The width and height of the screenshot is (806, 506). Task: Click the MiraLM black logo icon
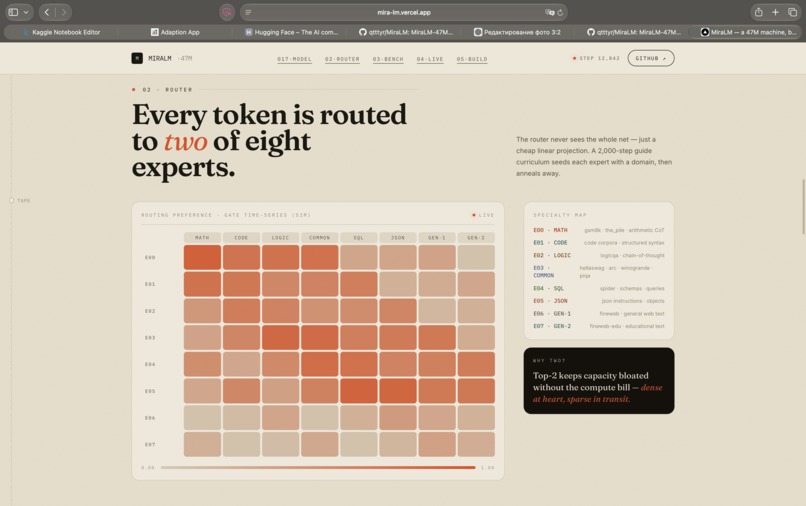pos(137,58)
